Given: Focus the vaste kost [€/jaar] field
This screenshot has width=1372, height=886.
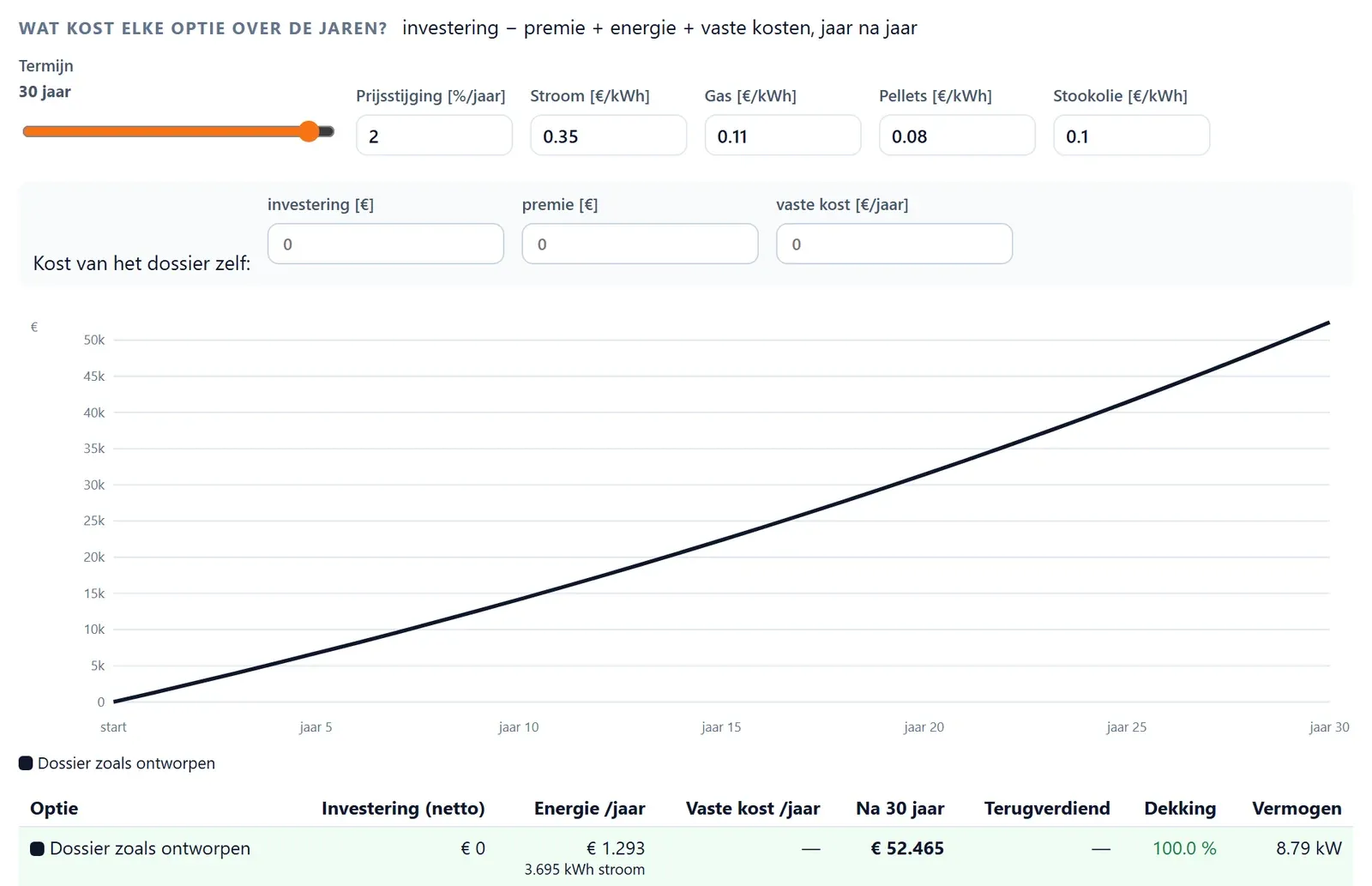Looking at the screenshot, I should click(x=894, y=244).
